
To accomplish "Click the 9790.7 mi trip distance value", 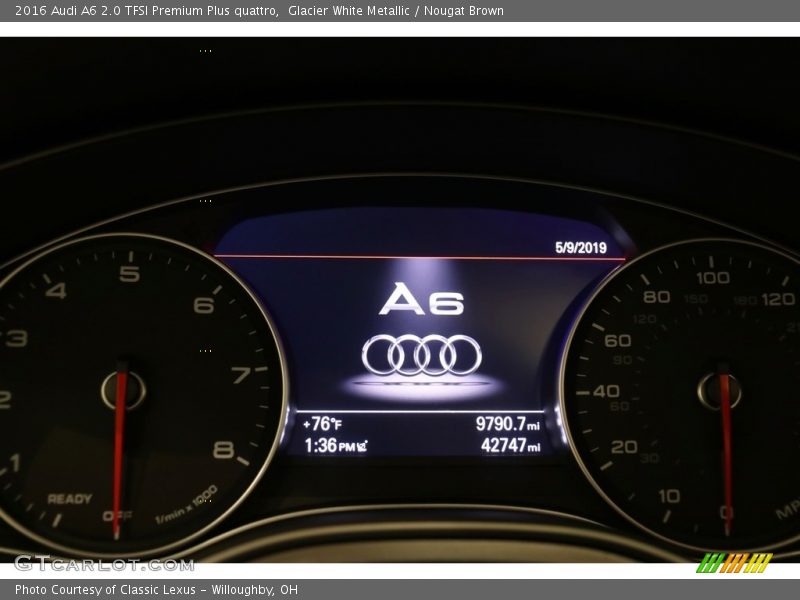I will [508, 424].
